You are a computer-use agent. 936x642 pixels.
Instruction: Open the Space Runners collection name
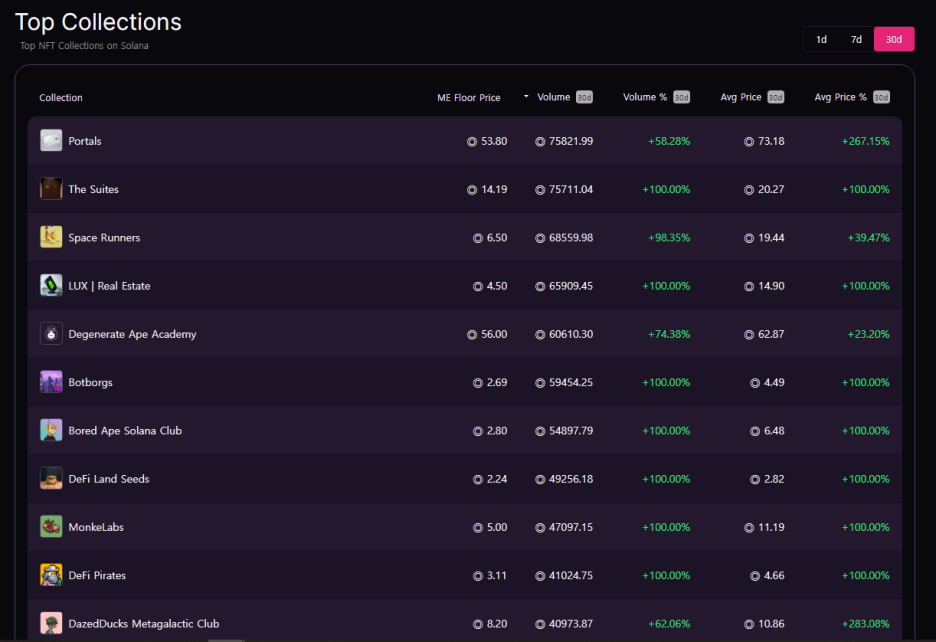[104, 238]
